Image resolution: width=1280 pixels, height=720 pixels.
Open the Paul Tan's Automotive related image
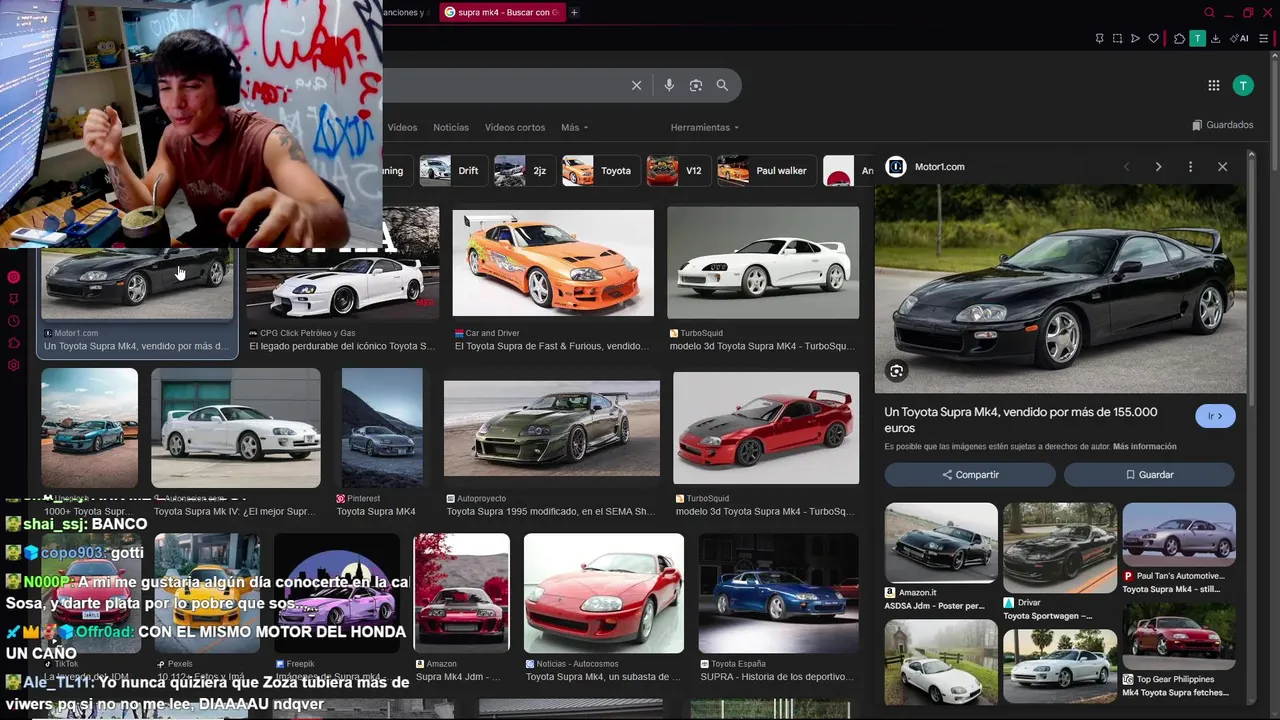1179,535
